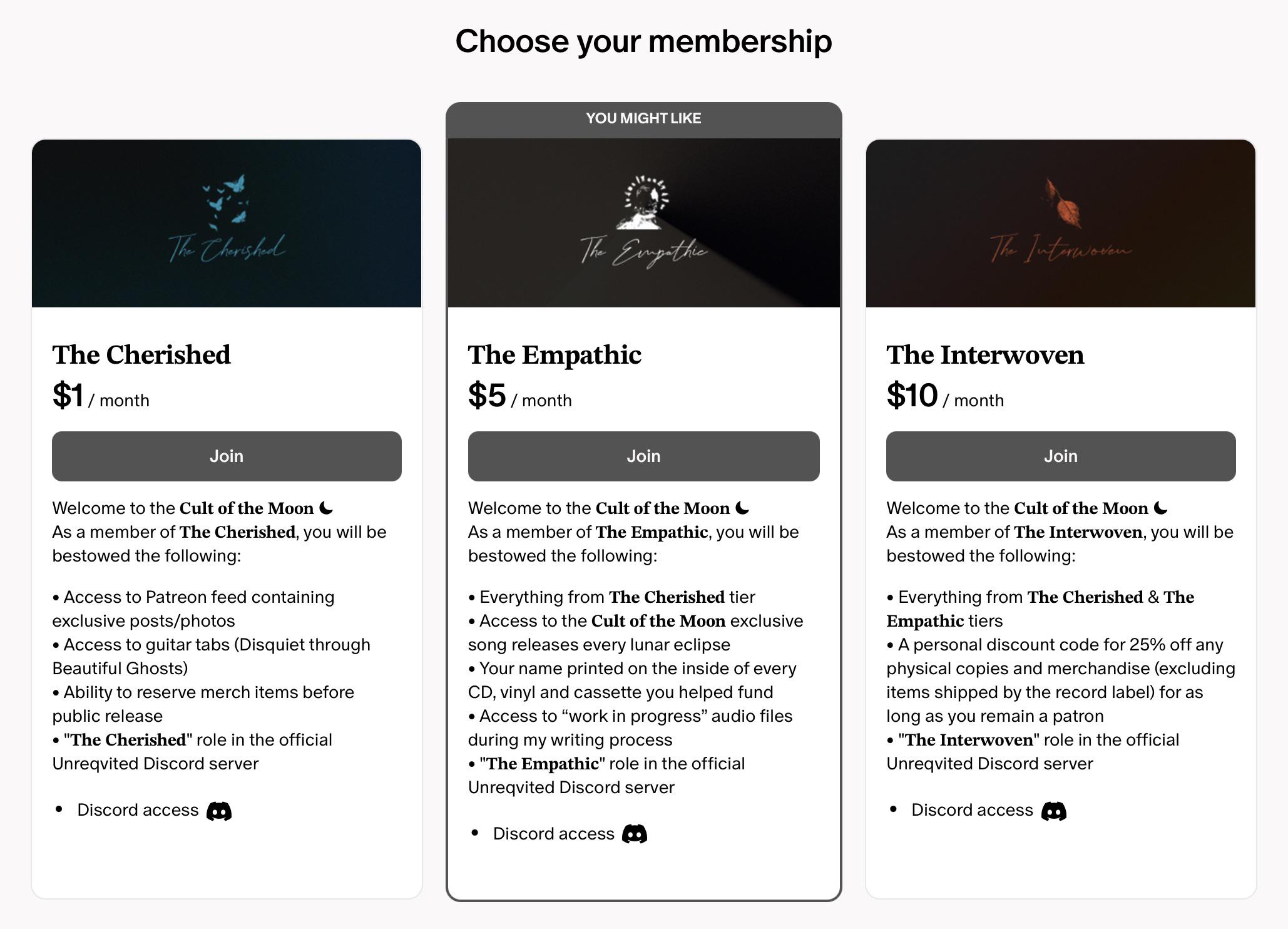Image resolution: width=1288 pixels, height=929 pixels.
Task: Click Discord icon in The Cherished card
Action: pyautogui.click(x=219, y=811)
